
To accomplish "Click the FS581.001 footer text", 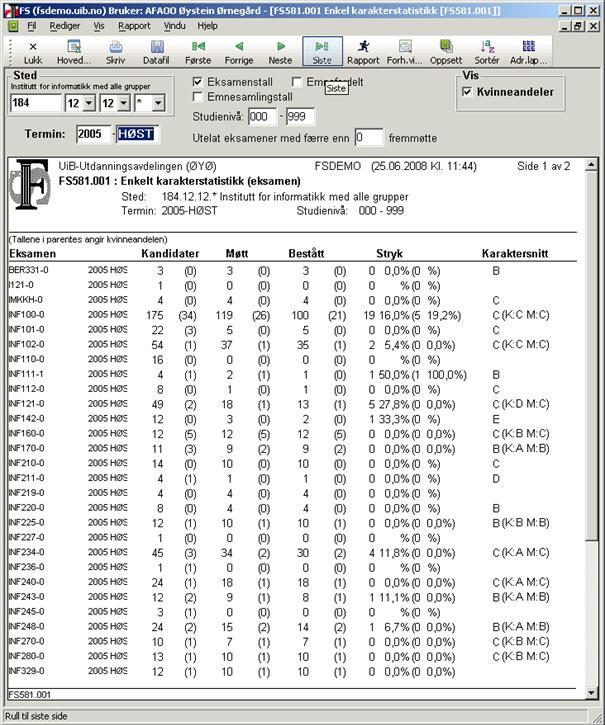I will 30,694.
